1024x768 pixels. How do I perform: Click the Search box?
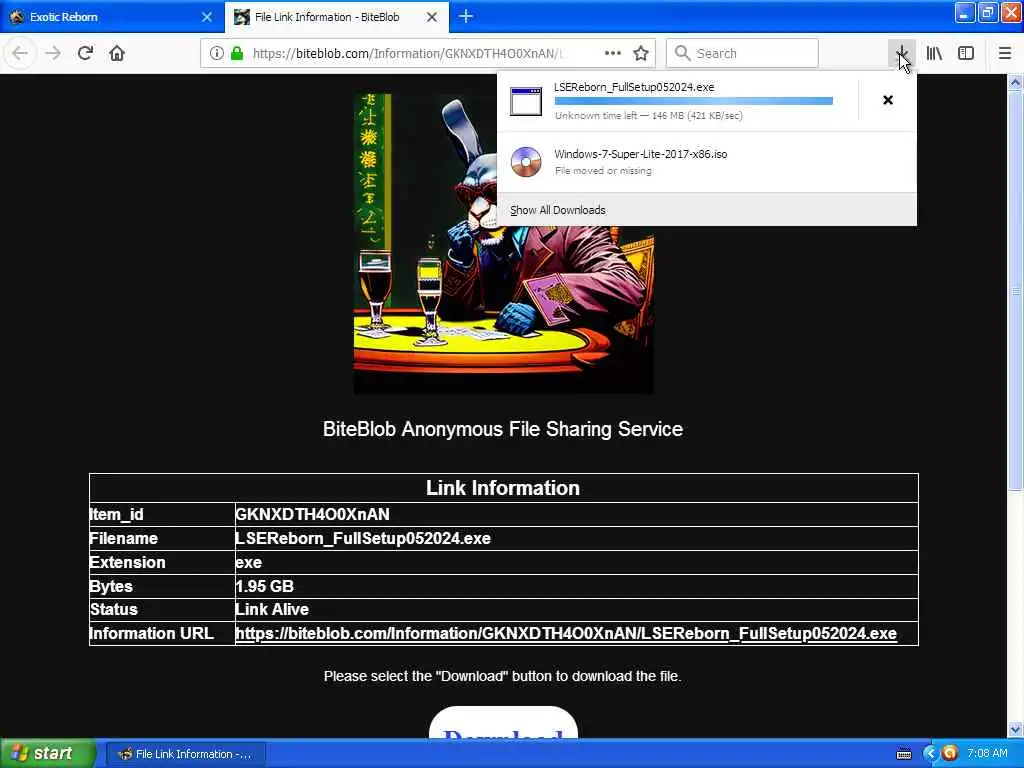pos(742,53)
